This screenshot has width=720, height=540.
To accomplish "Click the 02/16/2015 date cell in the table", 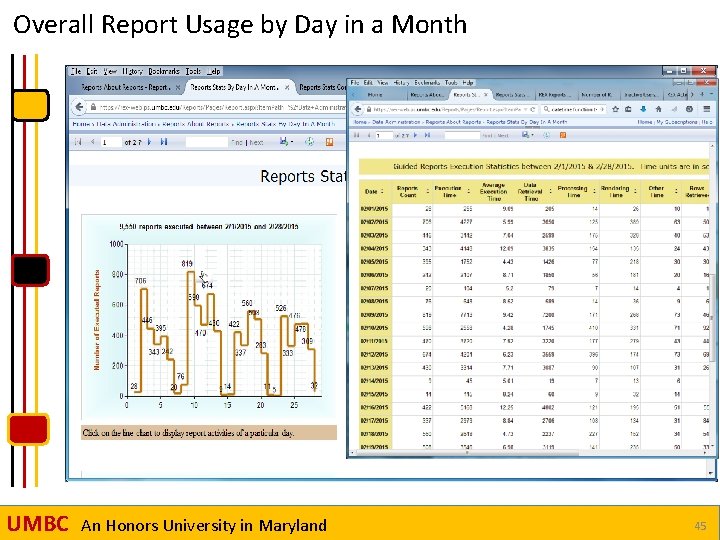I will point(375,407).
